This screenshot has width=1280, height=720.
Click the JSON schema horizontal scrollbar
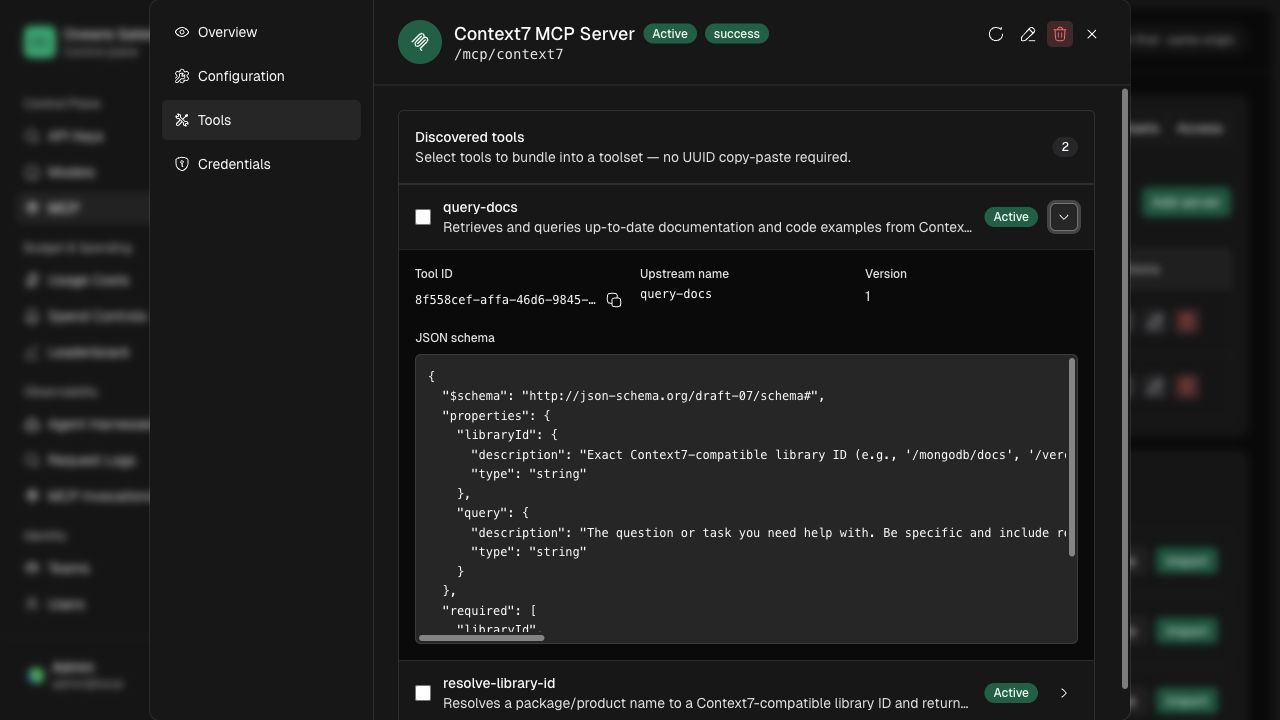[482, 637]
